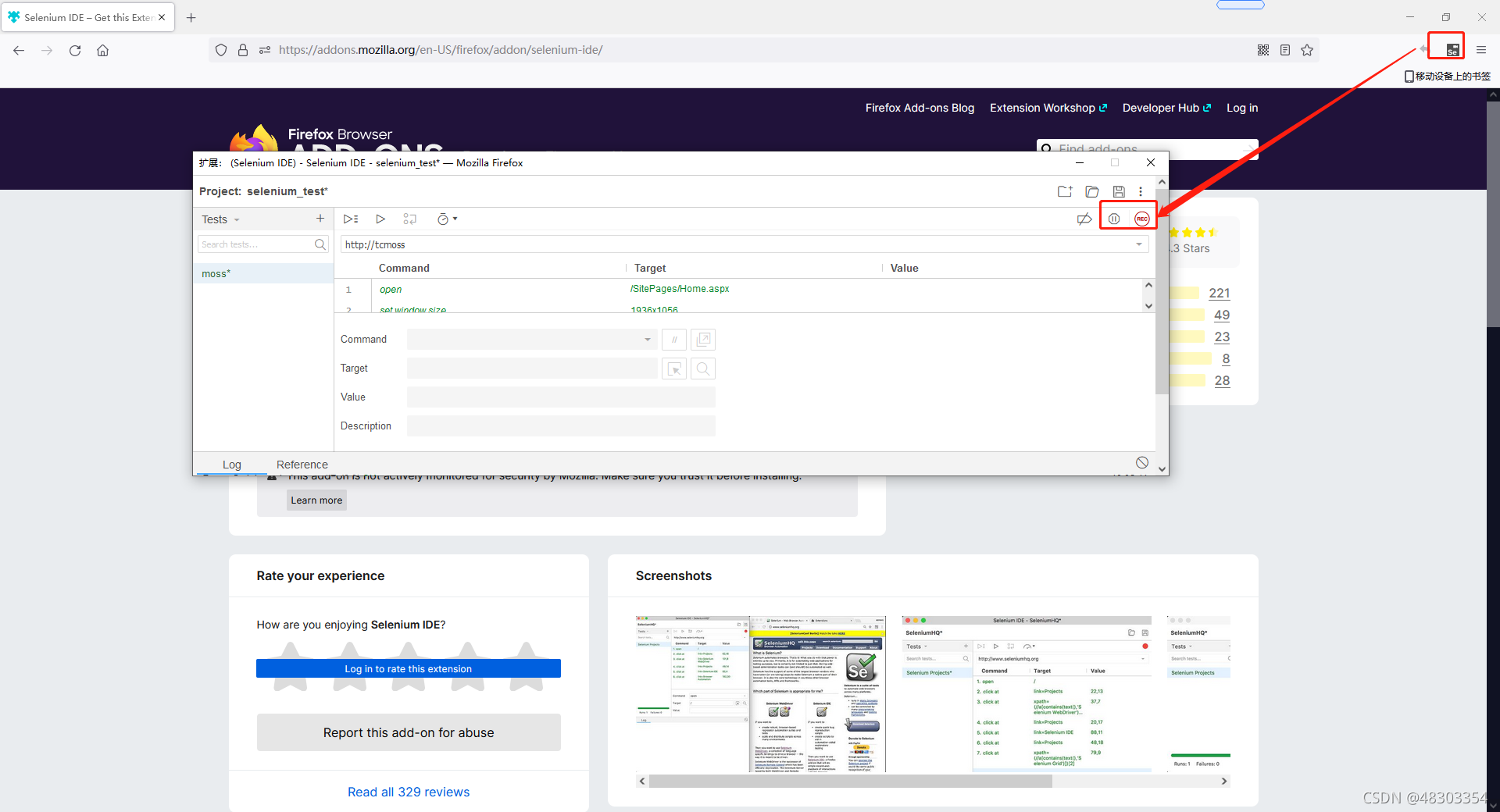
Task: Clear log icon in Selenium IDE
Action: pyautogui.click(x=1142, y=462)
